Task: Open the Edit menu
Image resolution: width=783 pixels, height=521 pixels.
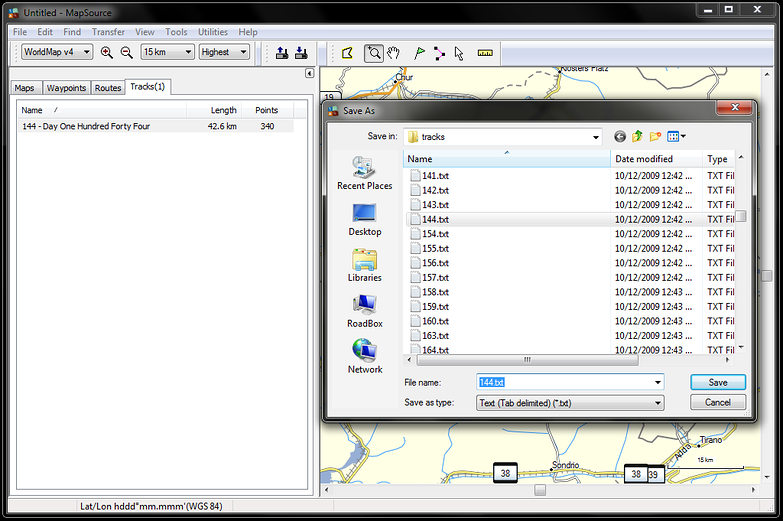Action: [44, 32]
